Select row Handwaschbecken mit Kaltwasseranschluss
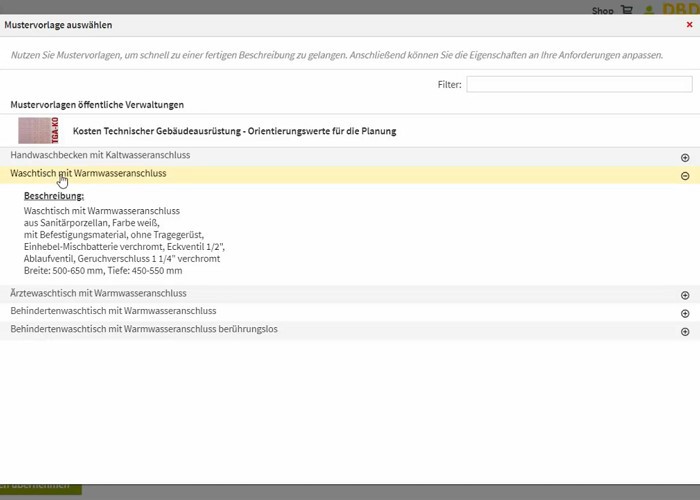Viewport: 700px width, 500px height. [x=350, y=156]
